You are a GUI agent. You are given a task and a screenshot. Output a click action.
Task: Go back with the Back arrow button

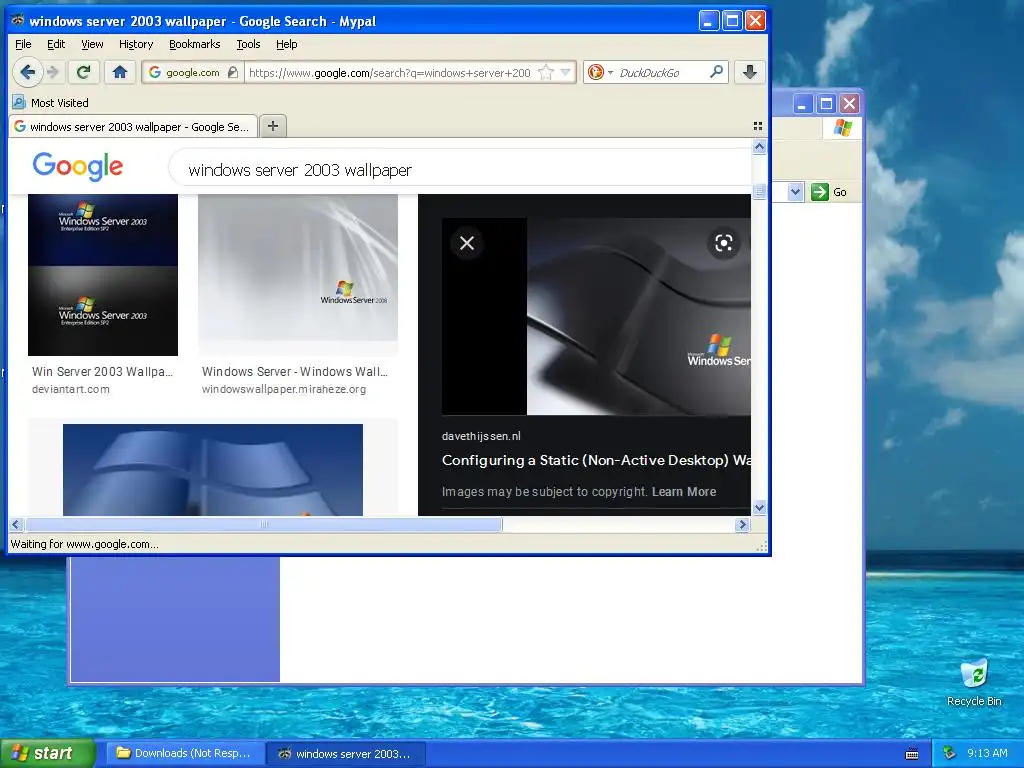27,72
